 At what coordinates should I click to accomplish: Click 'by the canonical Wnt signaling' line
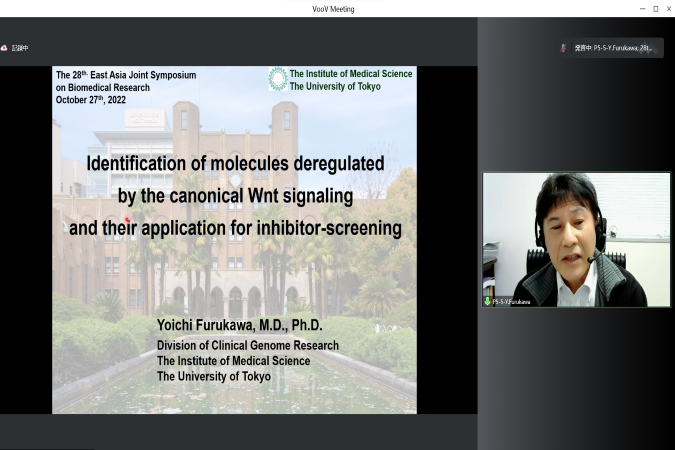[235, 196]
